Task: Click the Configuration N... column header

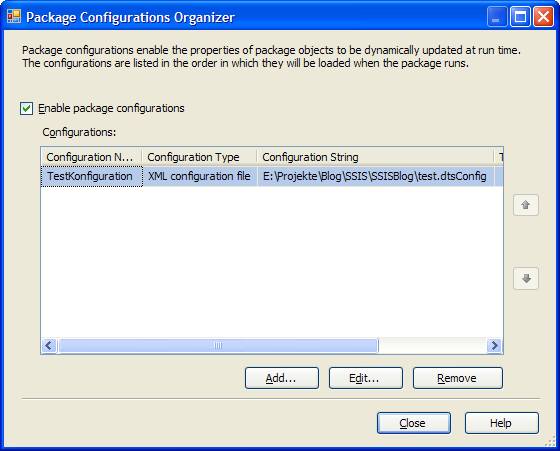Action: [x=91, y=157]
